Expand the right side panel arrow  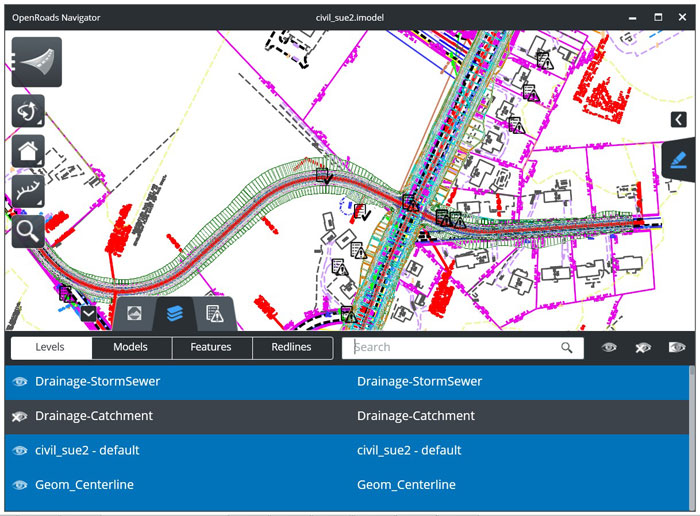pyautogui.click(x=679, y=120)
